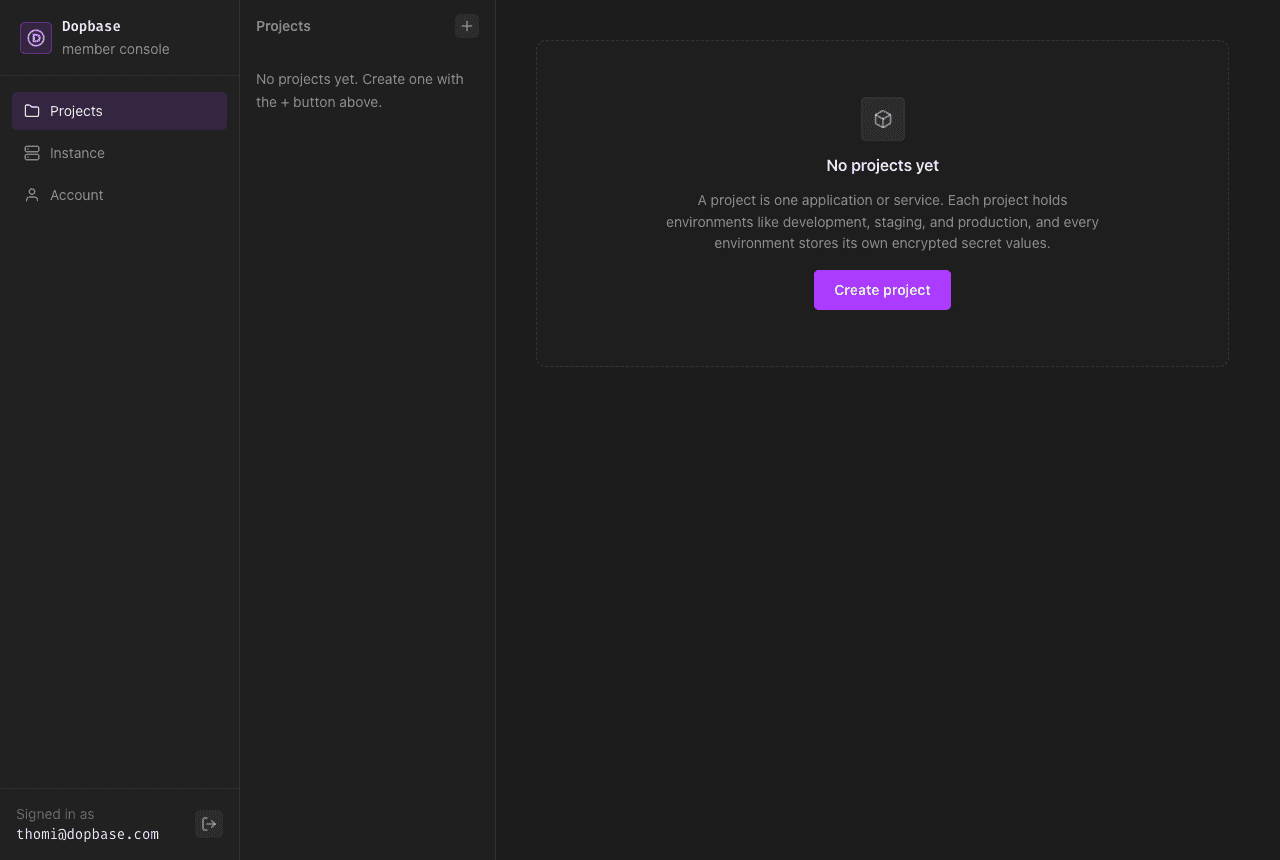Image resolution: width=1280 pixels, height=860 pixels.
Task: Go to the Instance section label
Action: 77,153
